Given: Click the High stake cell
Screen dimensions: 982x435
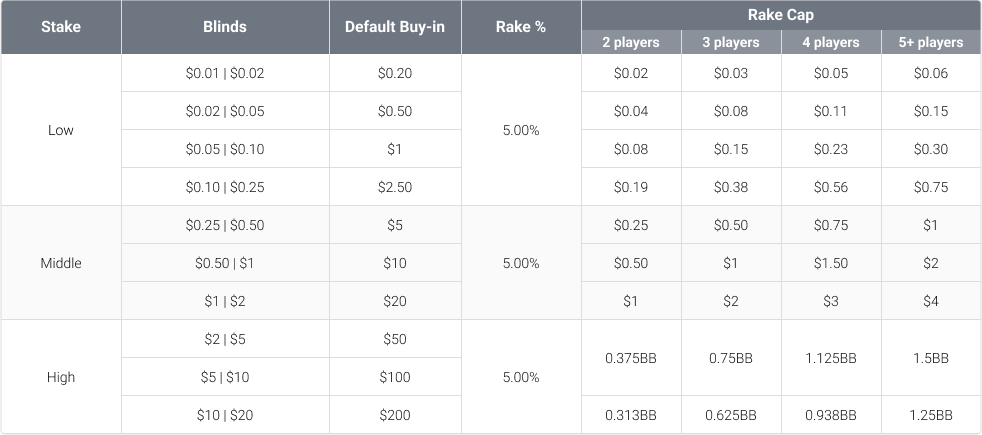Looking at the screenshot, I should pos(61,377).
